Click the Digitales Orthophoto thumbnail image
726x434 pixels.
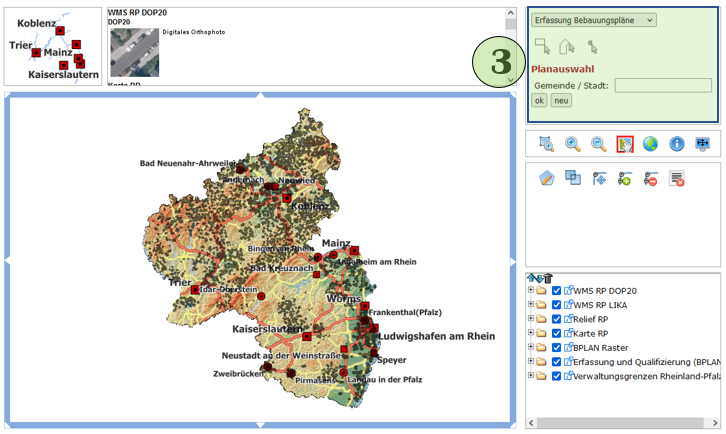[x=134, y=52]
